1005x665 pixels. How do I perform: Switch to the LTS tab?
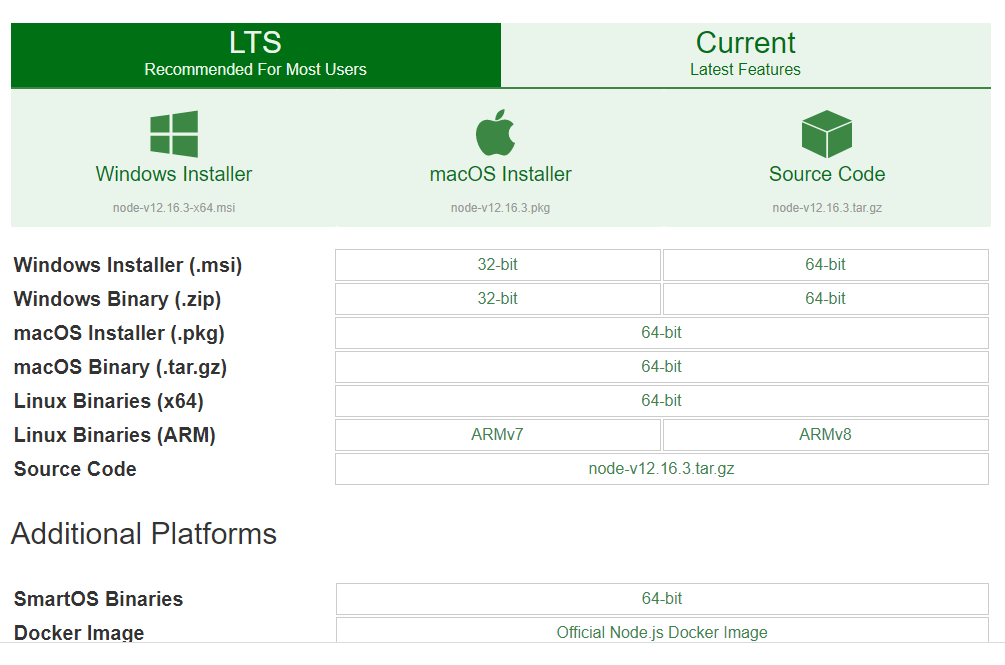(256, 55)
